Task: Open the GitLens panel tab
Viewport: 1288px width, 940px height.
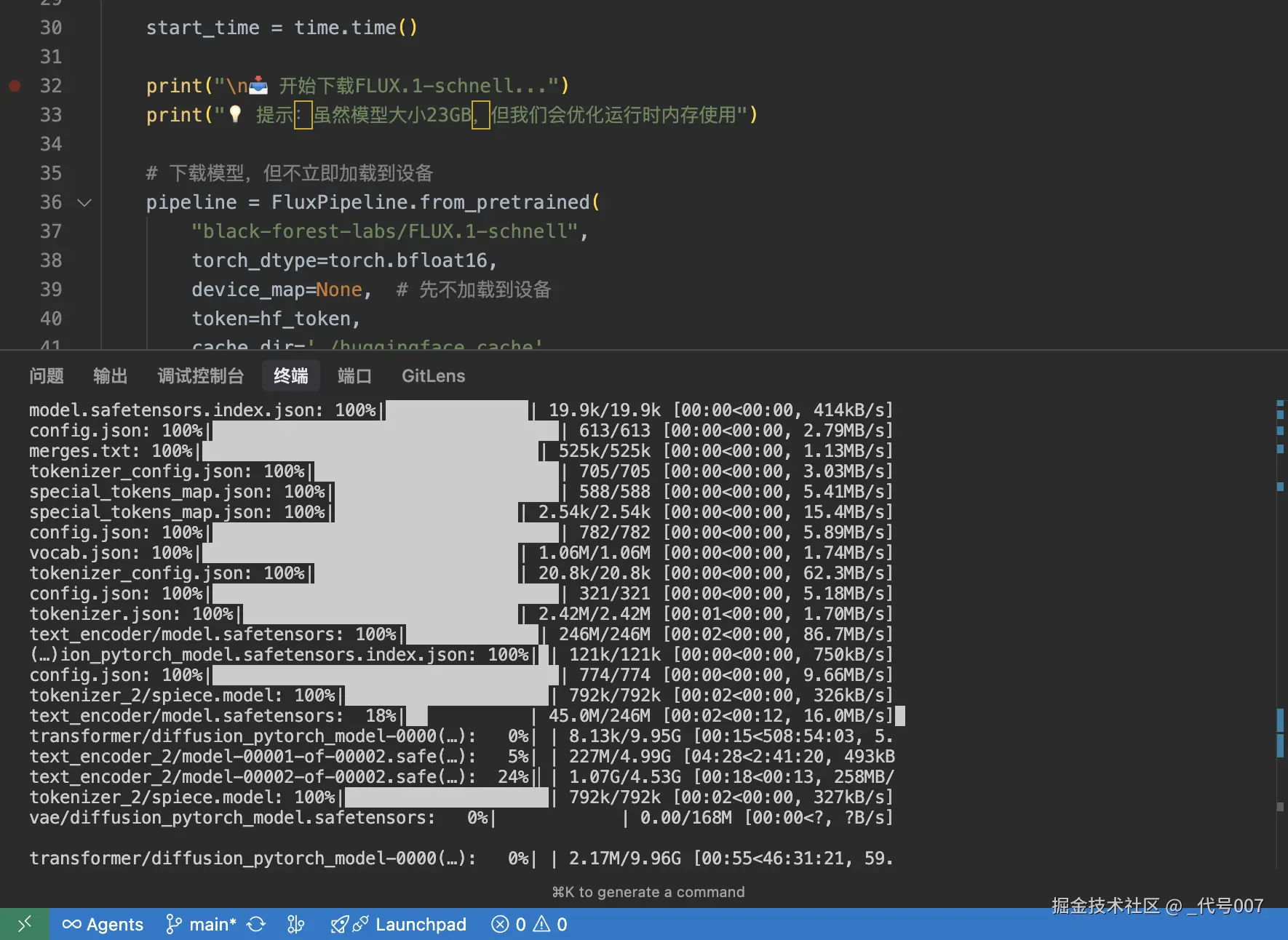Action: pos(433,375)
